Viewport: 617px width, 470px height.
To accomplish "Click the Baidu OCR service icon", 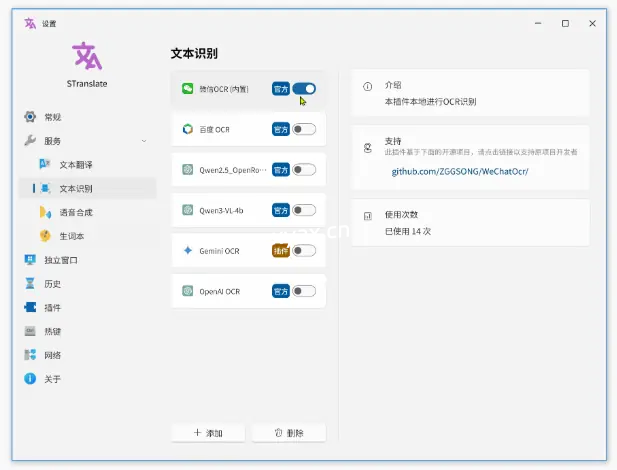I will pyautogui.click(x=187, y=129).
